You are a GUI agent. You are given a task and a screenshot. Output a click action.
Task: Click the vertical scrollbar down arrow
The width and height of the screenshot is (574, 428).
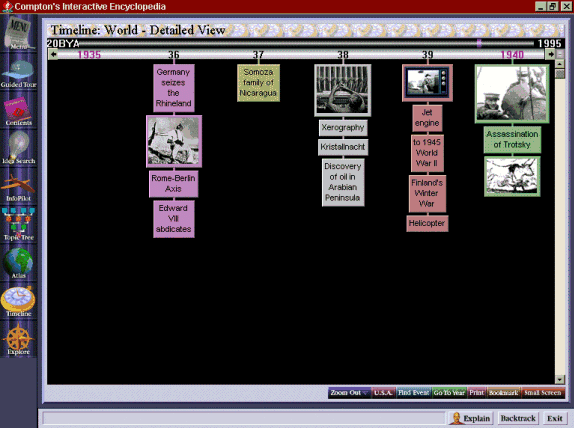pos(559,379)
